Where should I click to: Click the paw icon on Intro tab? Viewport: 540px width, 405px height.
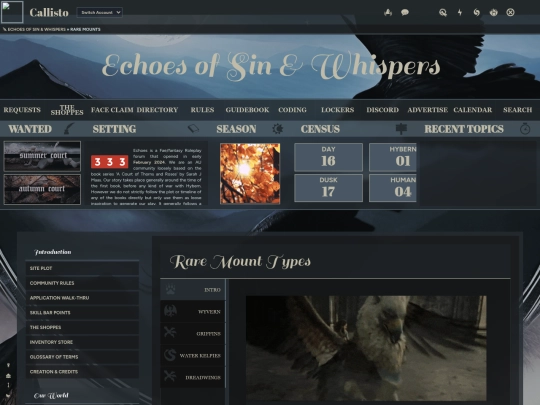pyautogui.click(x=170, y=289)
